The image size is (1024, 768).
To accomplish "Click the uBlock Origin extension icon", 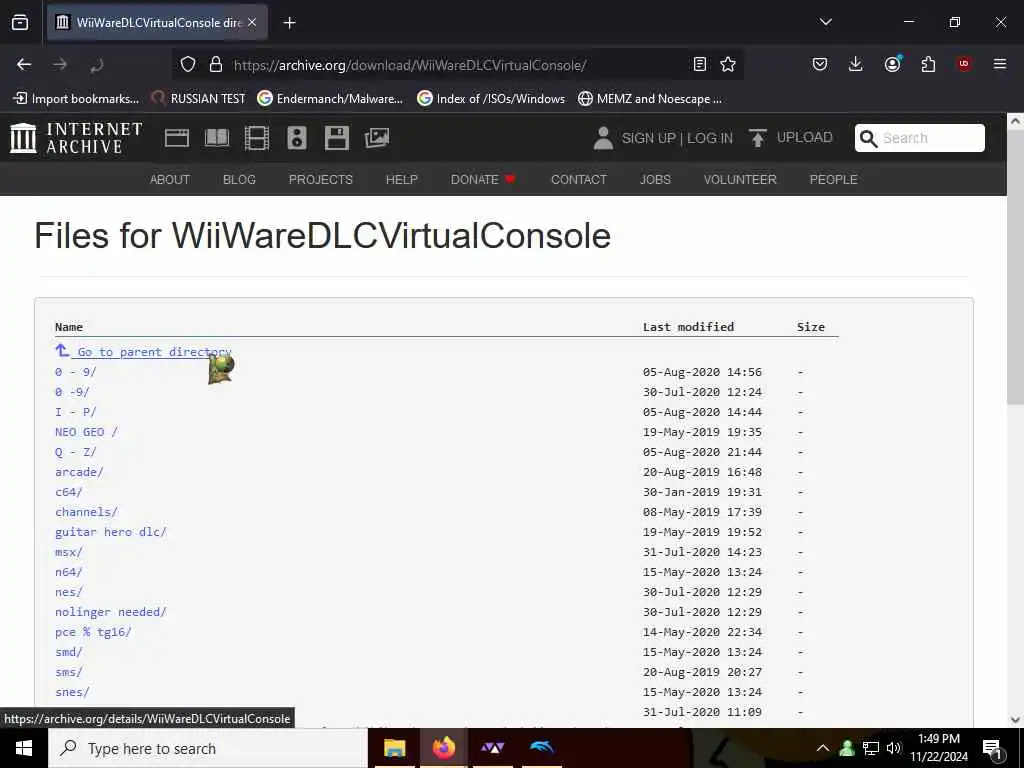I will coord(964,63).
